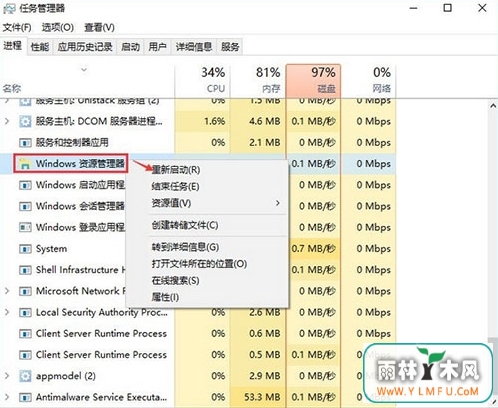
Task: Click the Shell Infrastructure Host icon
Action: pos(25,270)
